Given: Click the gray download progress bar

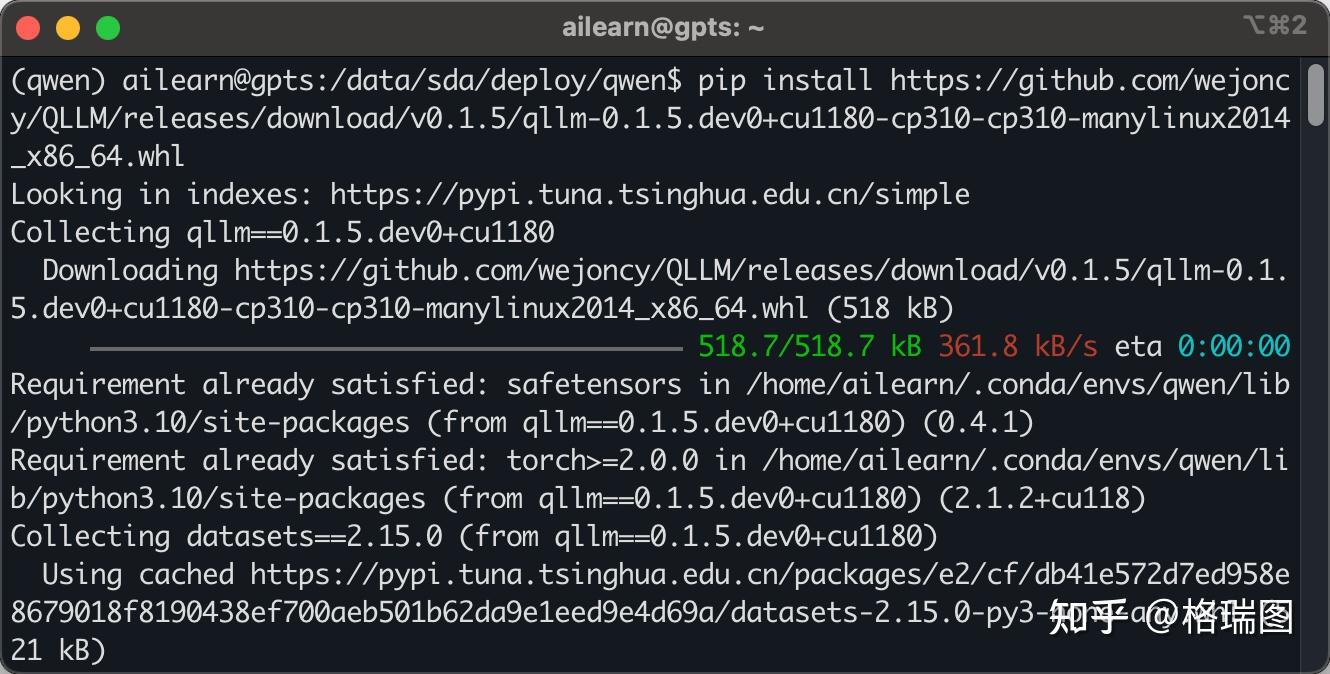Looking at the screenshot, I should tap(385, 348).
